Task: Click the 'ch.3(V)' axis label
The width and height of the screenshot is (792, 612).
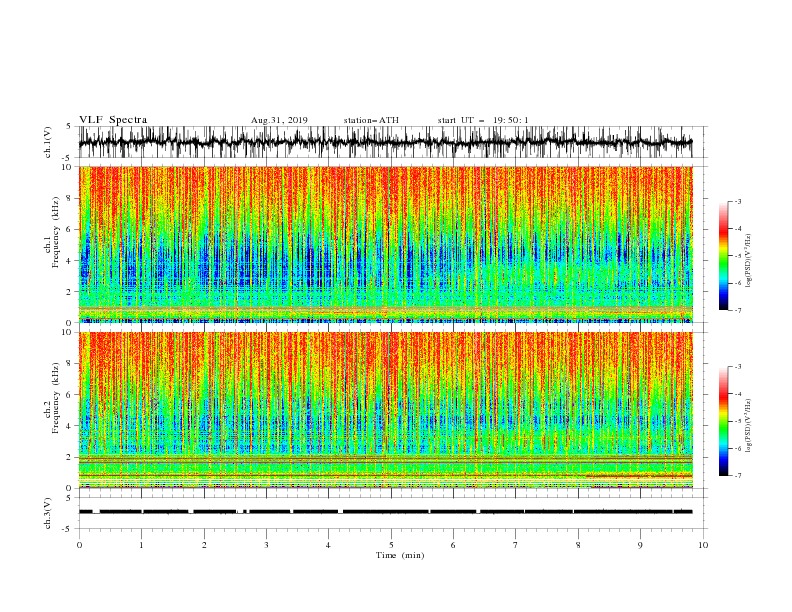Action: pos(48,513)
